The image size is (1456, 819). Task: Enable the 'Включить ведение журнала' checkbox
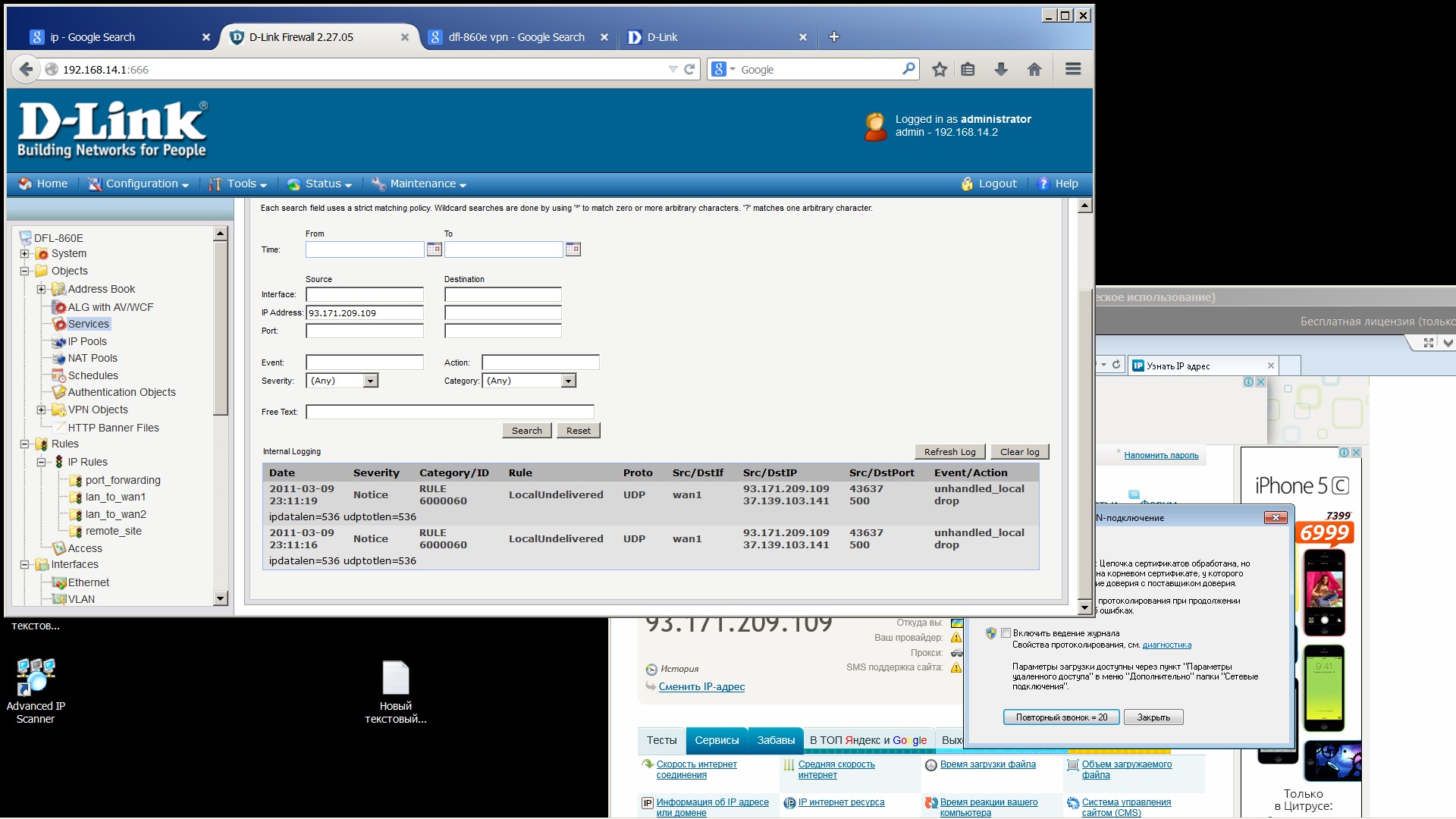(x=1006, y=633)
